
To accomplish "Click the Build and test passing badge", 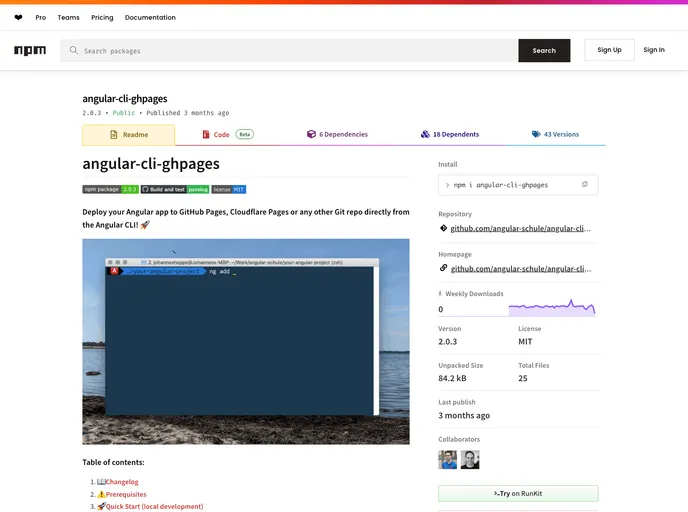I will point(175,190).
